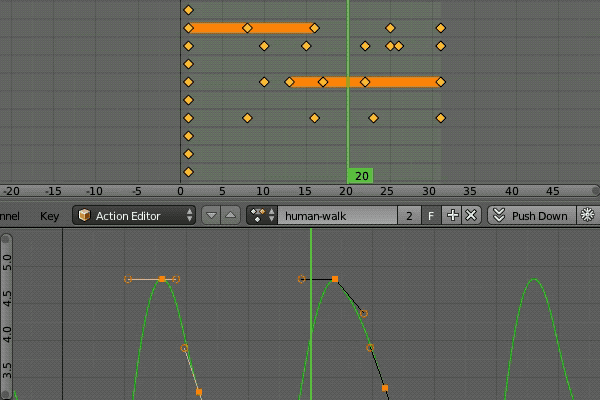Select frame 23 keyframe in the seventh channel row
This screenshot has height=400, width=600.
373,118
